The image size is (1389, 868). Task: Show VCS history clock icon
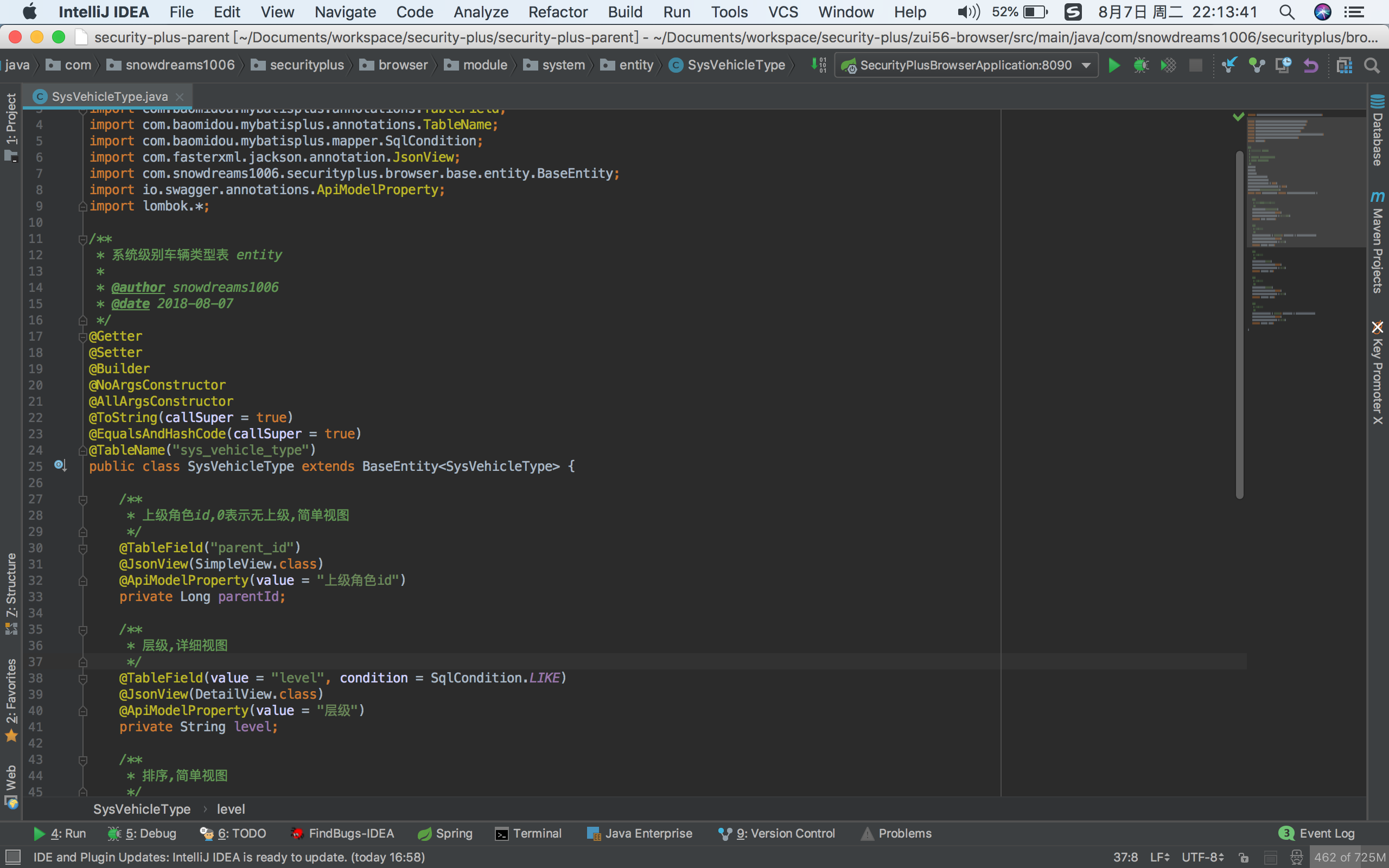click(1283, 66)
